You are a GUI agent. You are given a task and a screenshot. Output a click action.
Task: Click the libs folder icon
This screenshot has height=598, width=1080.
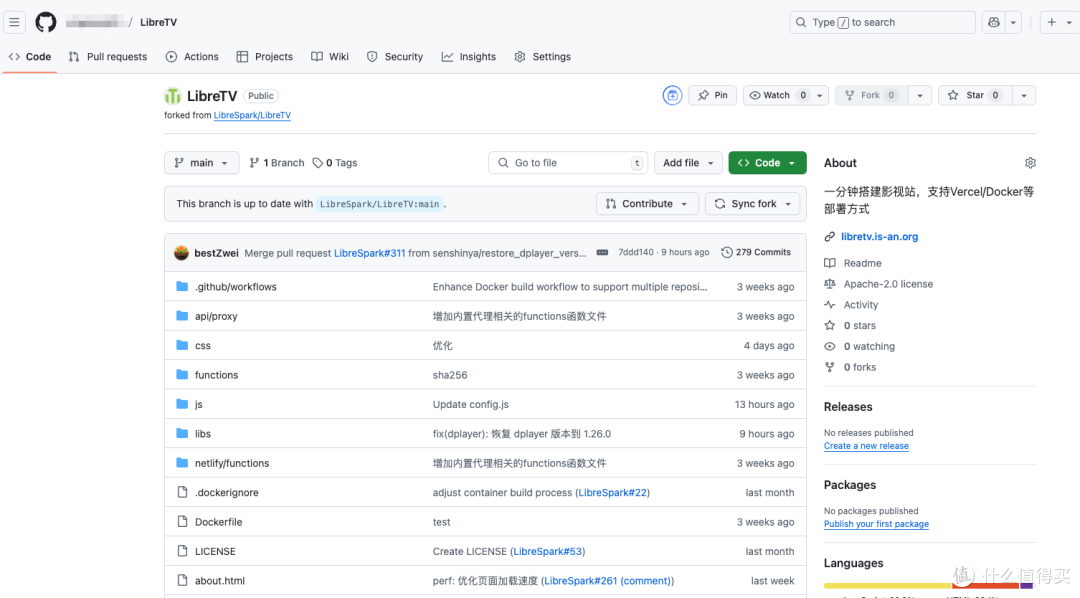[182, 433]
